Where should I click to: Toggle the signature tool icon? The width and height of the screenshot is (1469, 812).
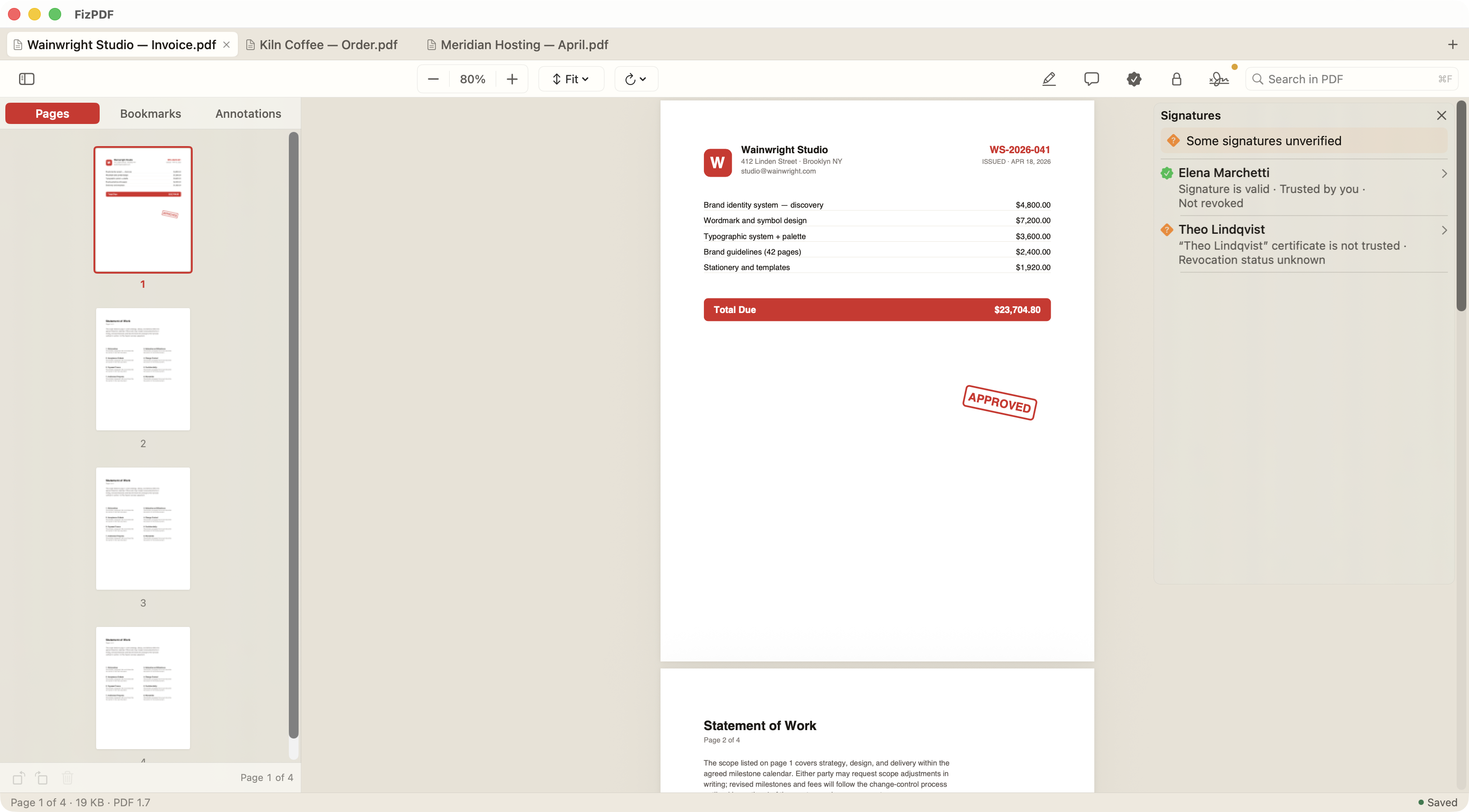1219,79
